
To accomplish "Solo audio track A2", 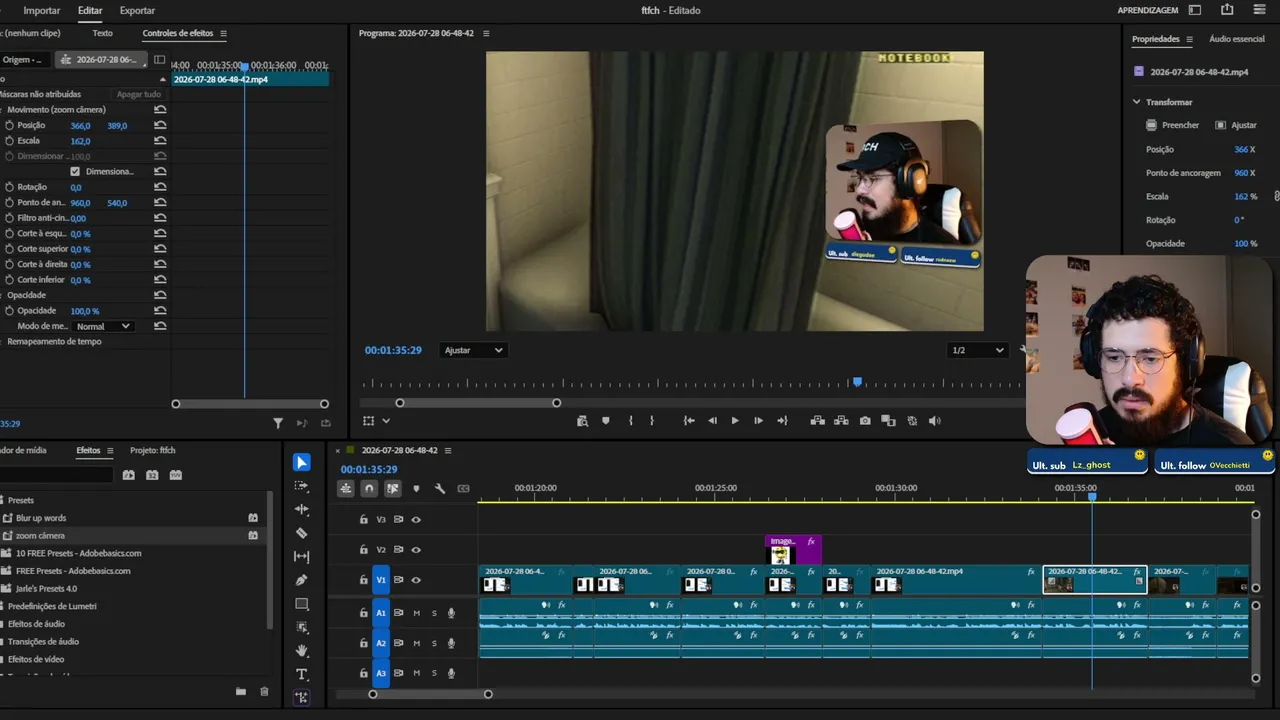I will [x=434, y=643].
